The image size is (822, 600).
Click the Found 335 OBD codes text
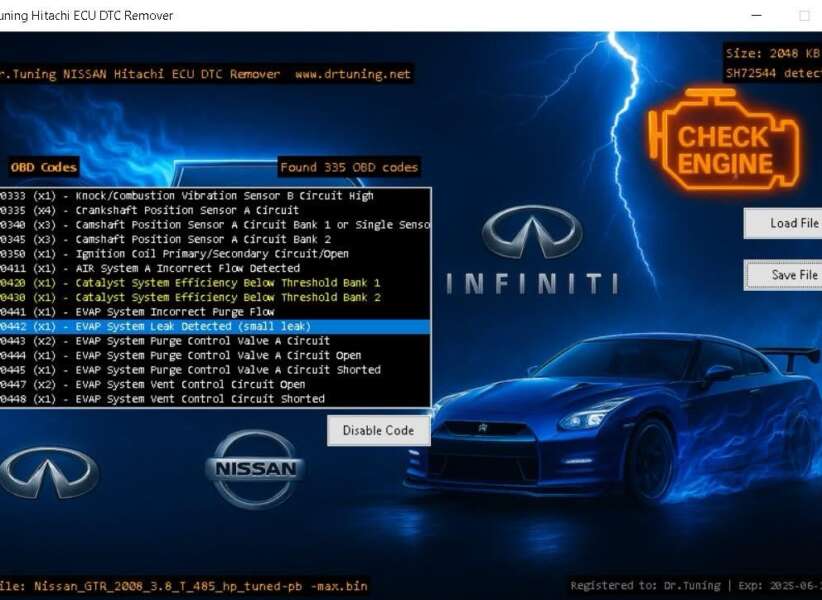[x=349, y=168]
